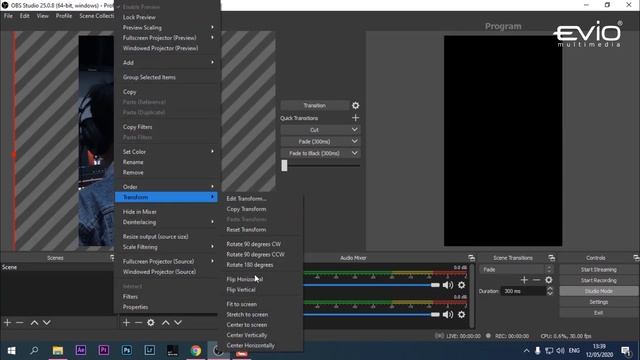Image resolution: width=640 pixels, height=360 pixels.
Task: Add a source with the plus icon
Action: click(x=126, y=322)
